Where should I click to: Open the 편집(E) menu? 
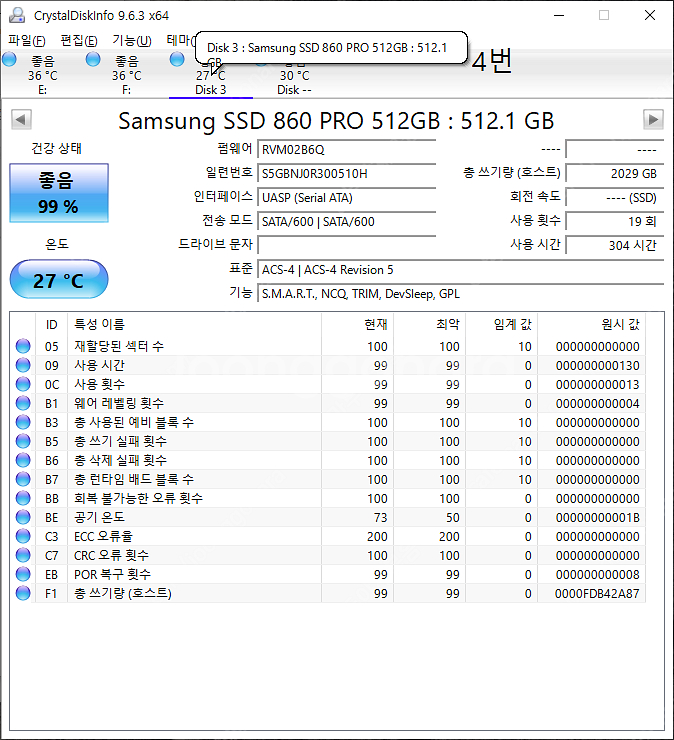coord(79,41)
